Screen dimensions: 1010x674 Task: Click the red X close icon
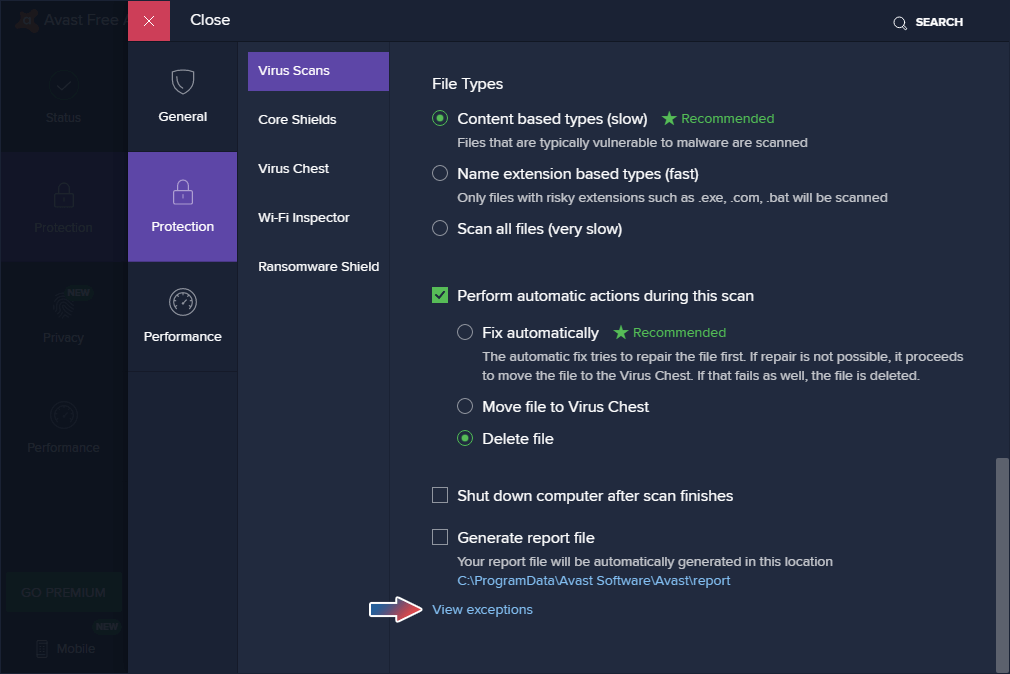pos(149,21)
